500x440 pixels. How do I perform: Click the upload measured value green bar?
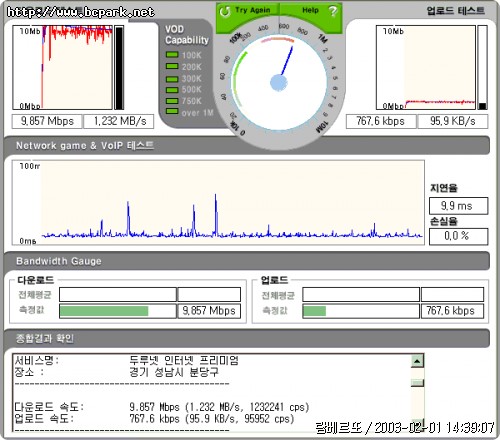coord(315,311)
